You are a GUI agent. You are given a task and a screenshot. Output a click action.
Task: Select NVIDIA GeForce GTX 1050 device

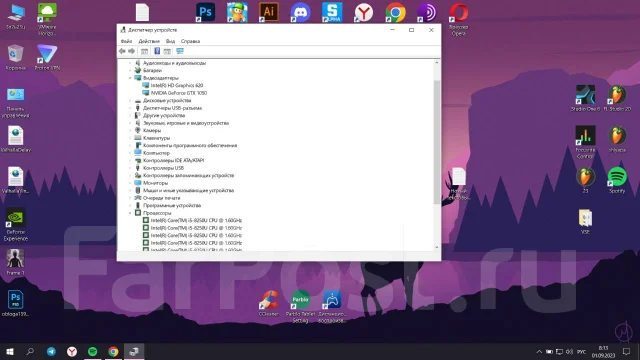pos(179,93)
